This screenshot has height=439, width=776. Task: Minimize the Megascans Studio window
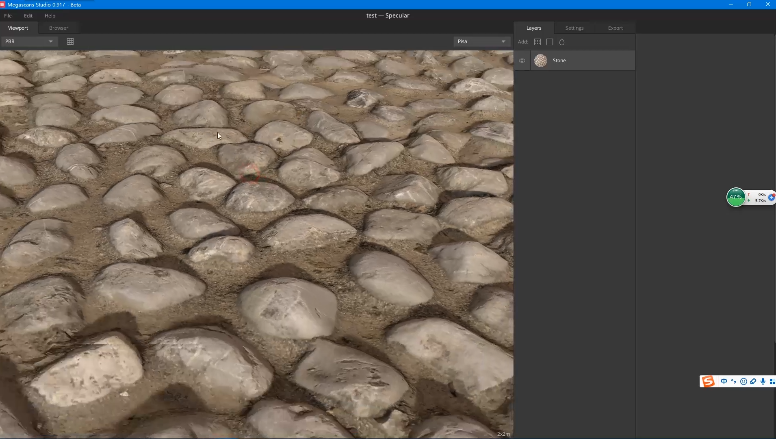pyautogui.click(x=731, y=4)
